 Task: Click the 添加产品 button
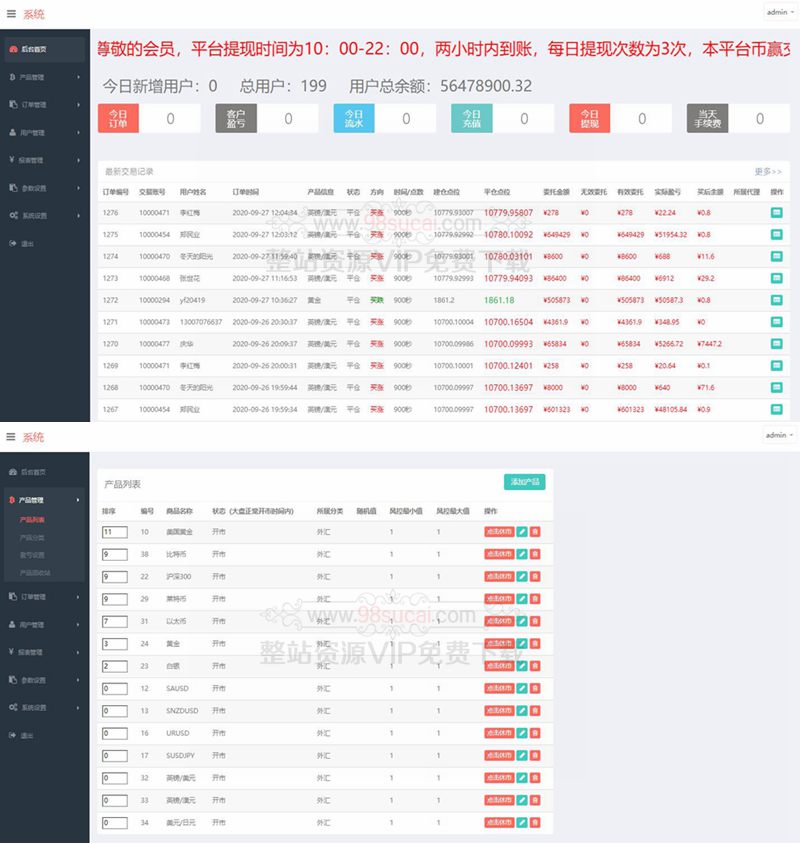tap(524, 482)
